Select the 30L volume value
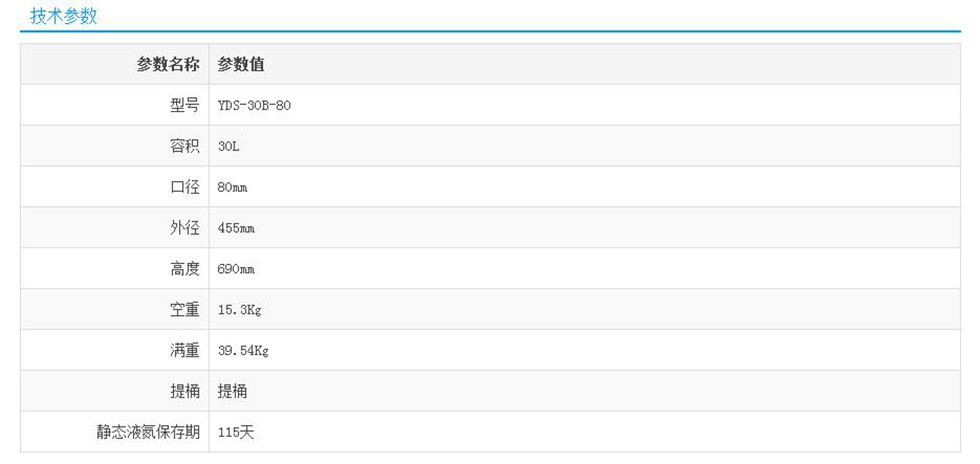This screenshot has width=980, height=464. (229, 147)
